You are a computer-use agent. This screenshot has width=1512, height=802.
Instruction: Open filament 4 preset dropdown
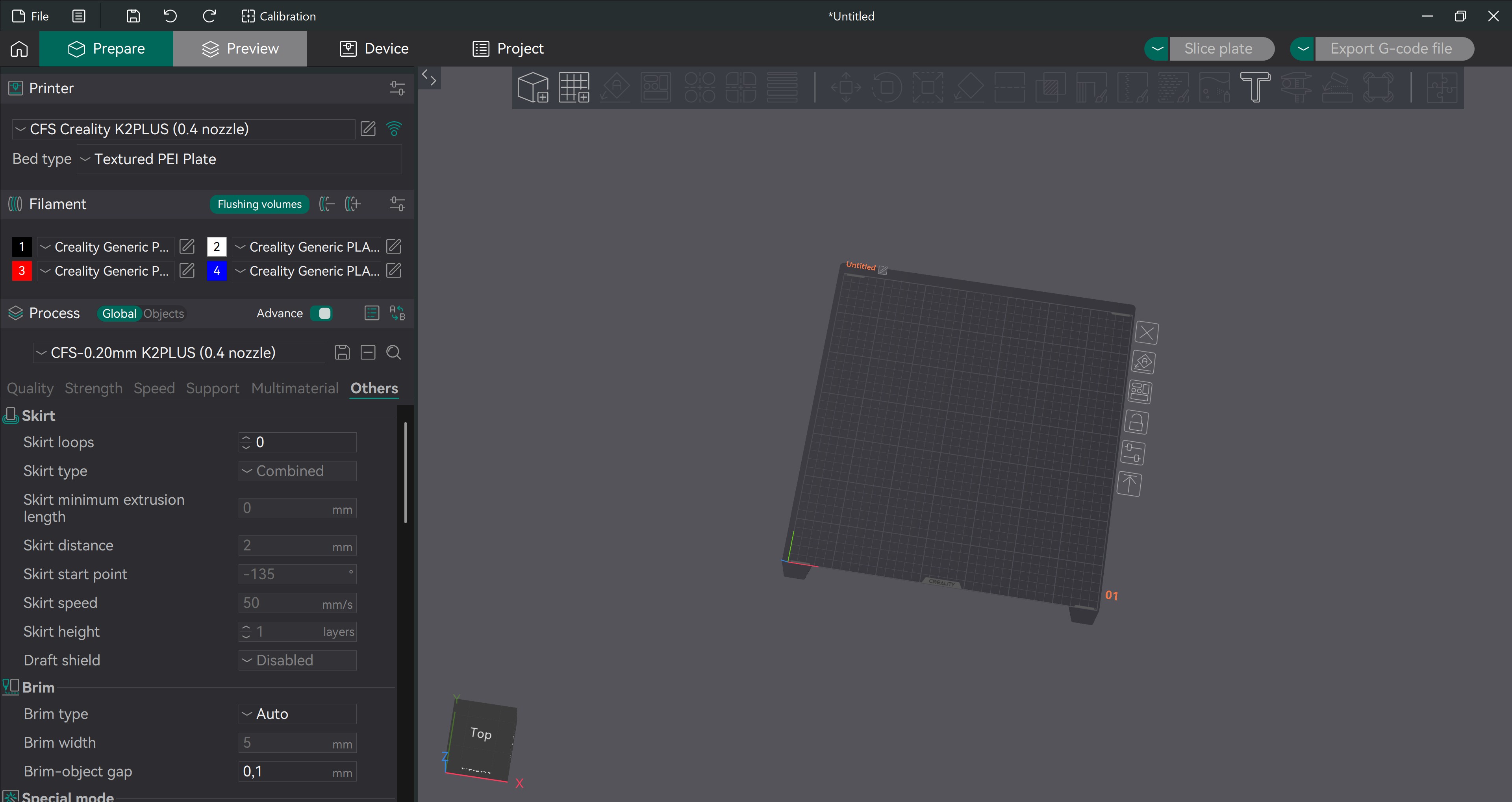[x=307, y=270]
